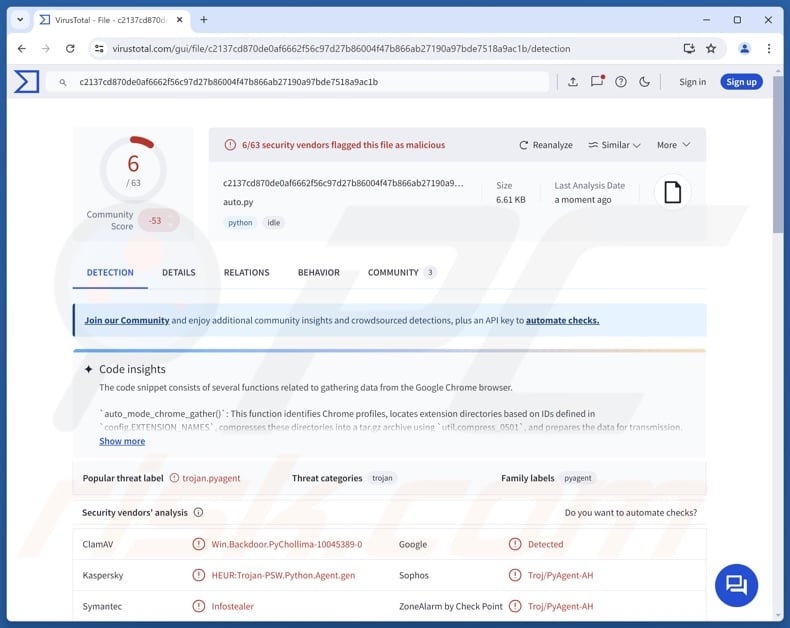The height and width of the screenshot is (628, 790).
Task: Click the trojan threat category tag
Action: [x=382, y=478]
